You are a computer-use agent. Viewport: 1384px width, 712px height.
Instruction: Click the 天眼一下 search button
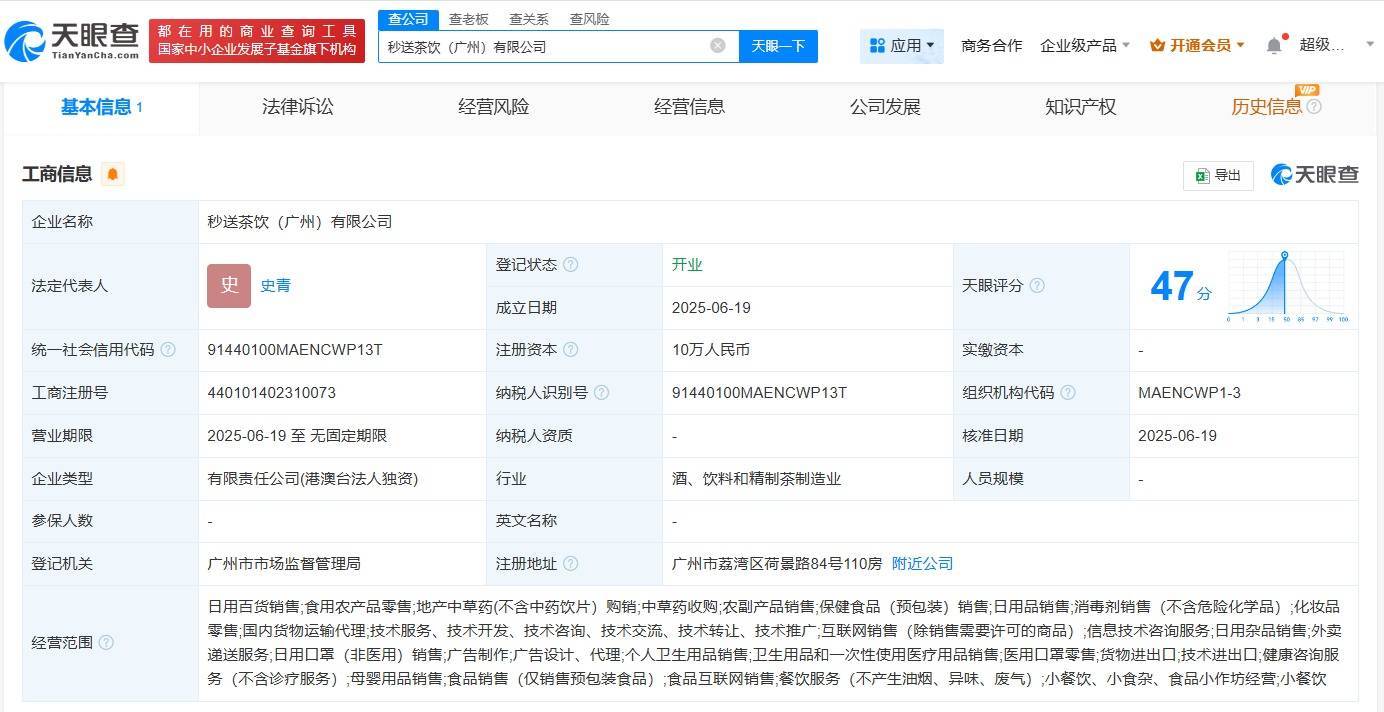pos(778,46)
